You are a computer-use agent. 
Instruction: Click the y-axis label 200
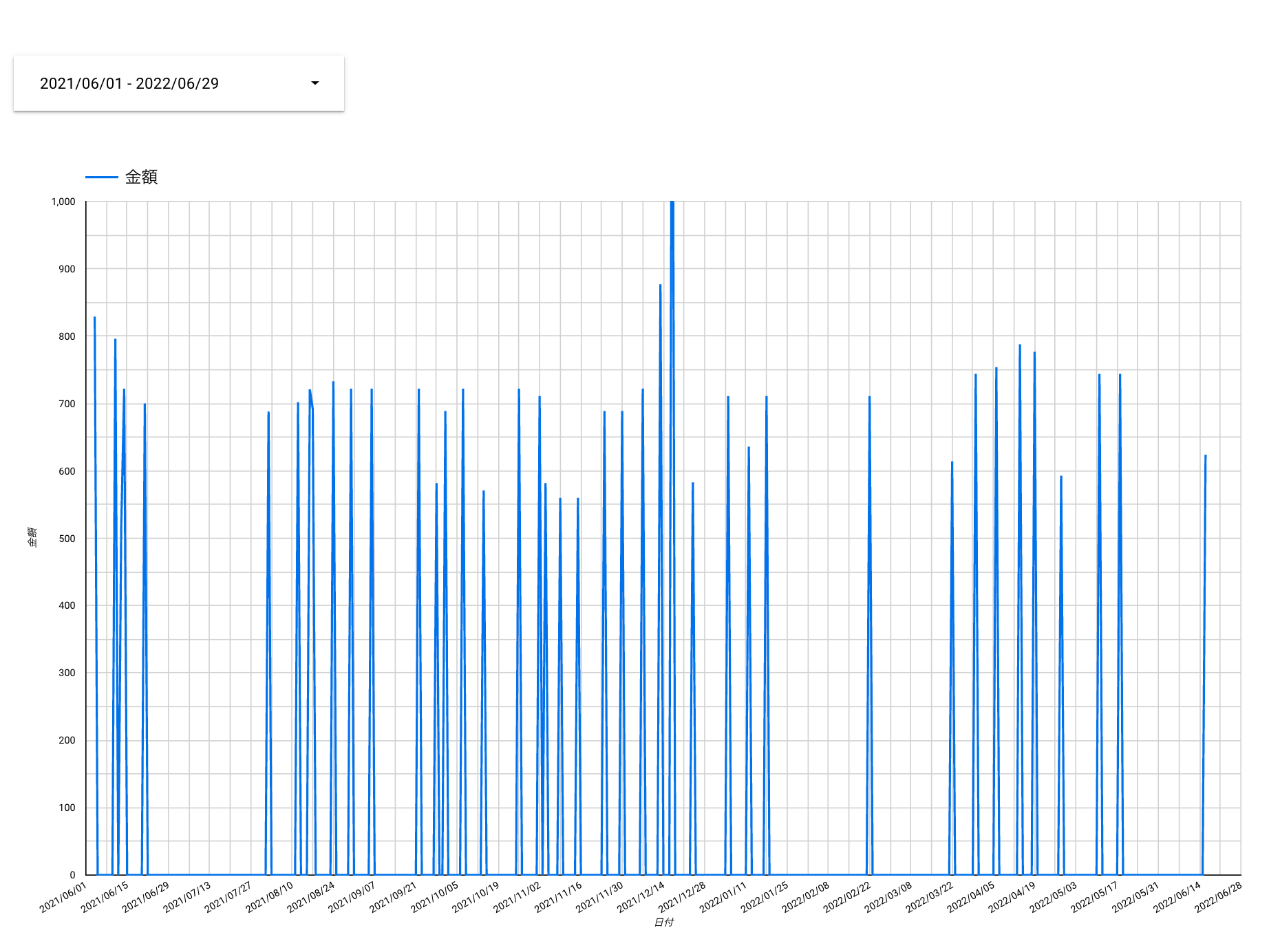coord(67,740)
